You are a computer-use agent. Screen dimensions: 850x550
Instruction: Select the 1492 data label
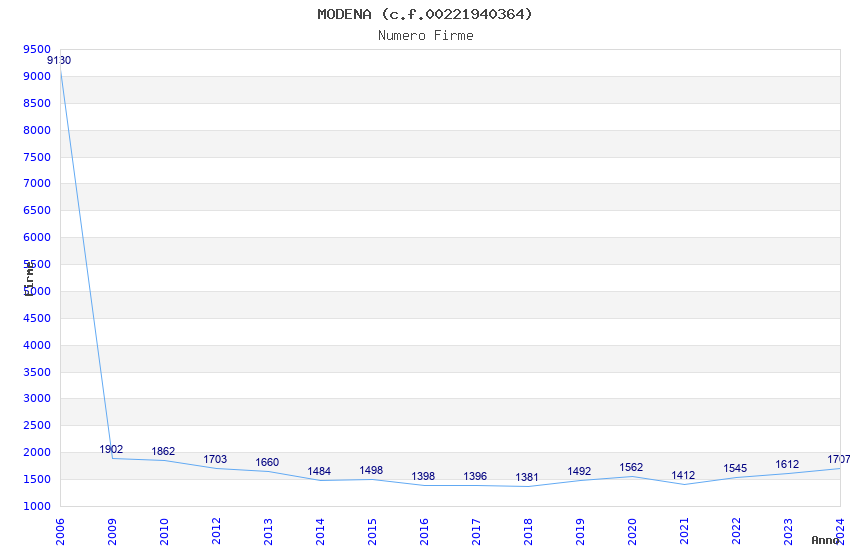(579, 471)
